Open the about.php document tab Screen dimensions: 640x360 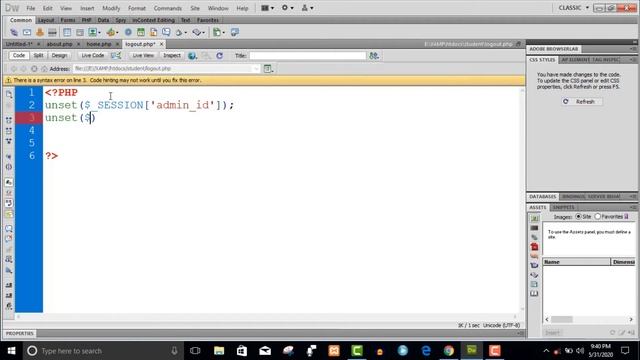(x=60, y=44)
